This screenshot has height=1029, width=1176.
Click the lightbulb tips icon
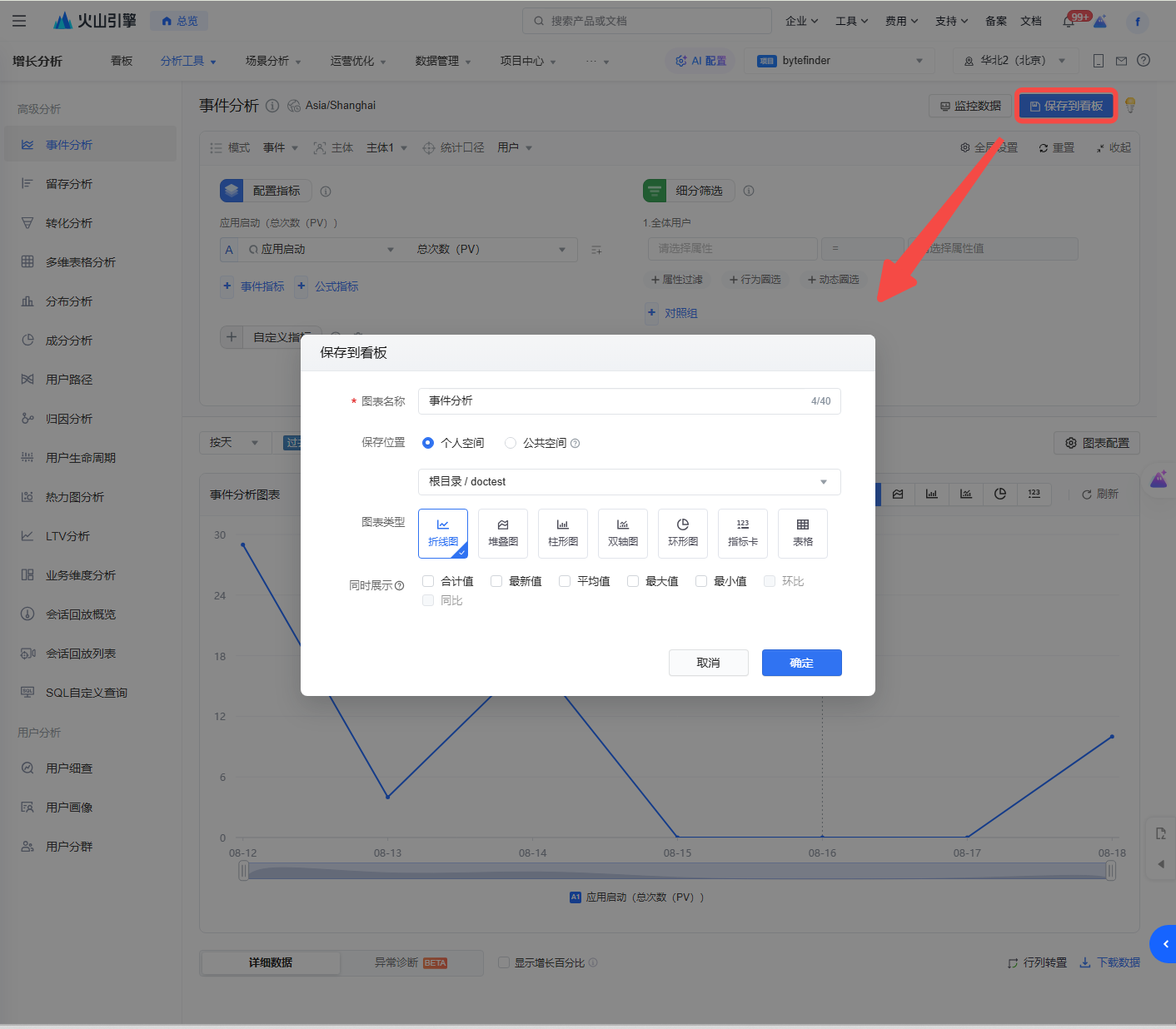pyautogui.click(x=1130, y=105)
